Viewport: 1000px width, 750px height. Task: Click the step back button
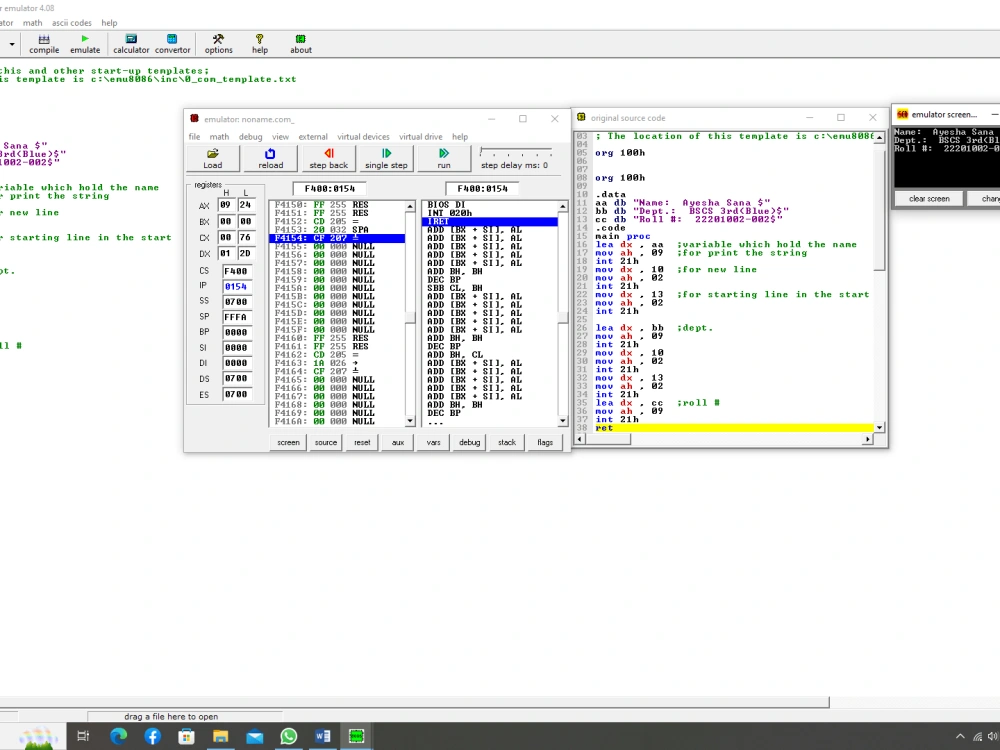328,158
